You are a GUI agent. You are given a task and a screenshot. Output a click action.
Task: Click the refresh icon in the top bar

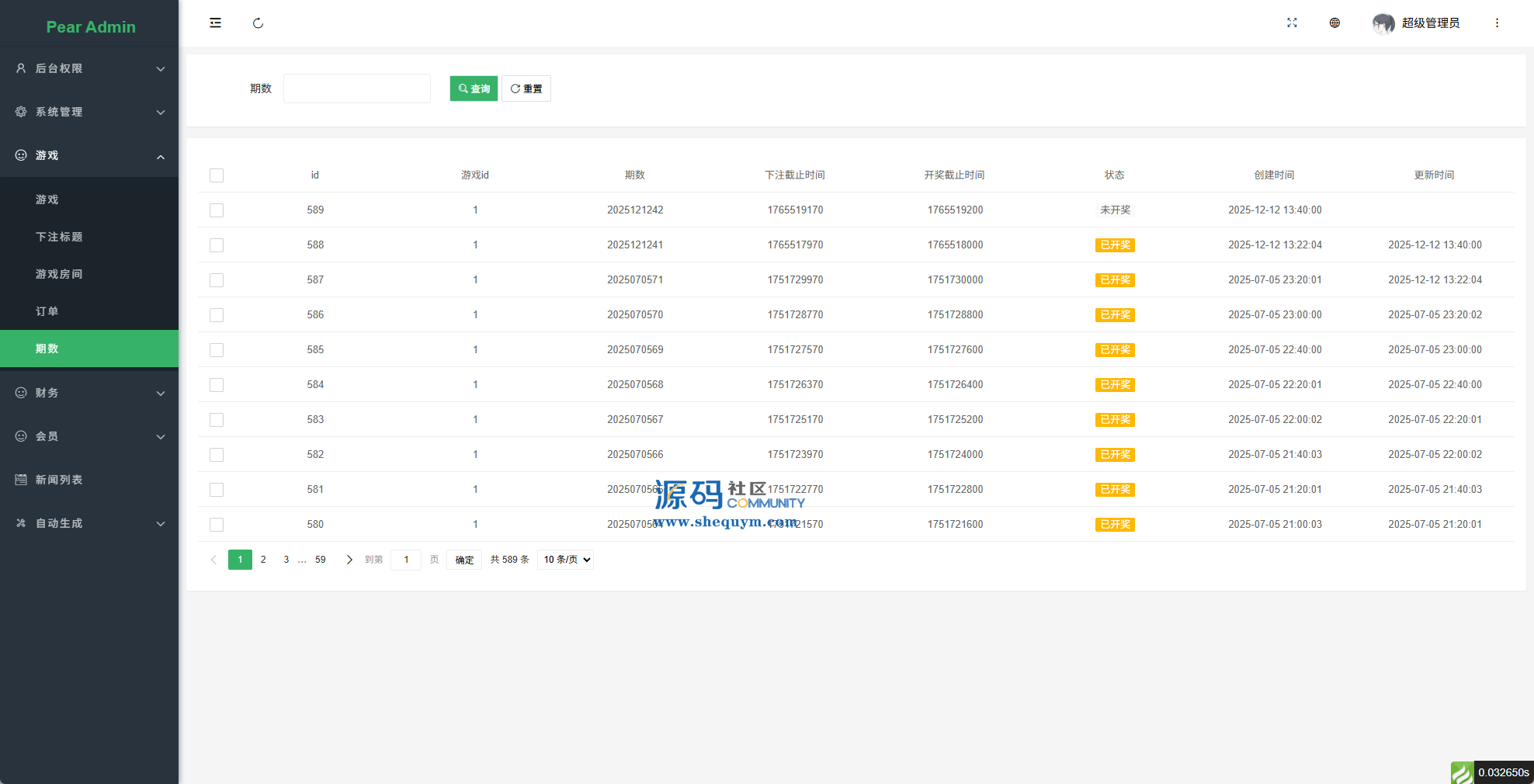[258, 23]
